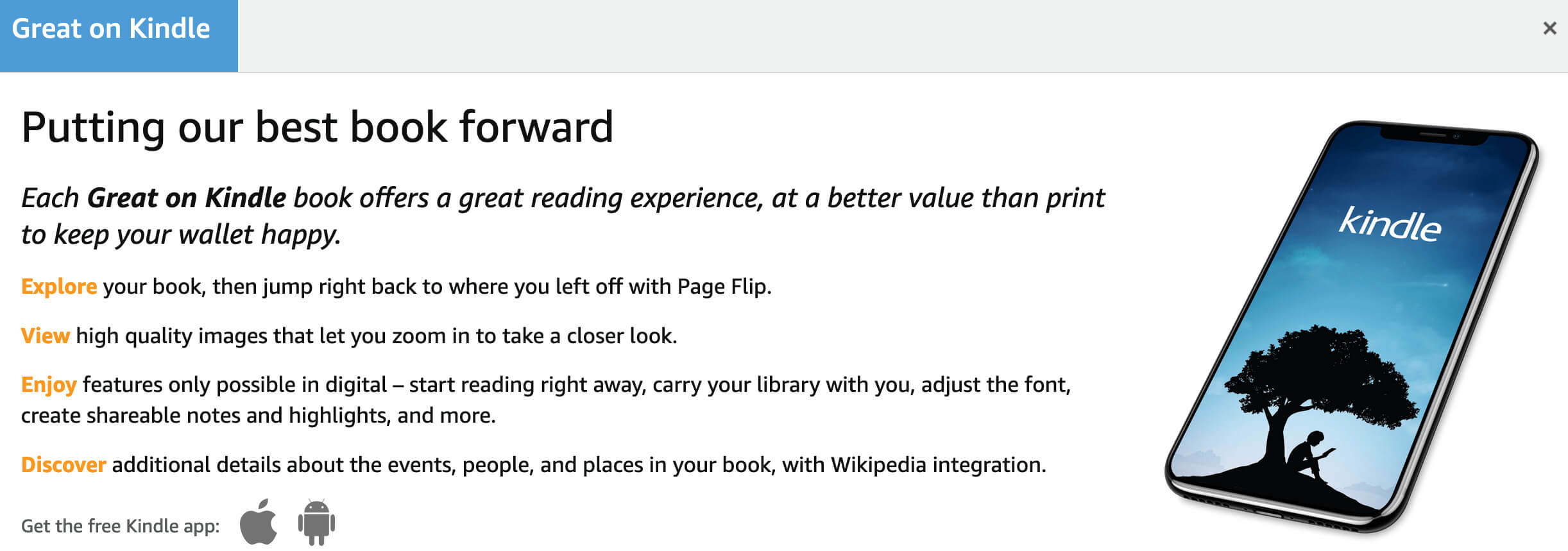Screen dimensions: 1568x551
Task: Click the Kindle phone image
Action: click(x=1351, y=326)
